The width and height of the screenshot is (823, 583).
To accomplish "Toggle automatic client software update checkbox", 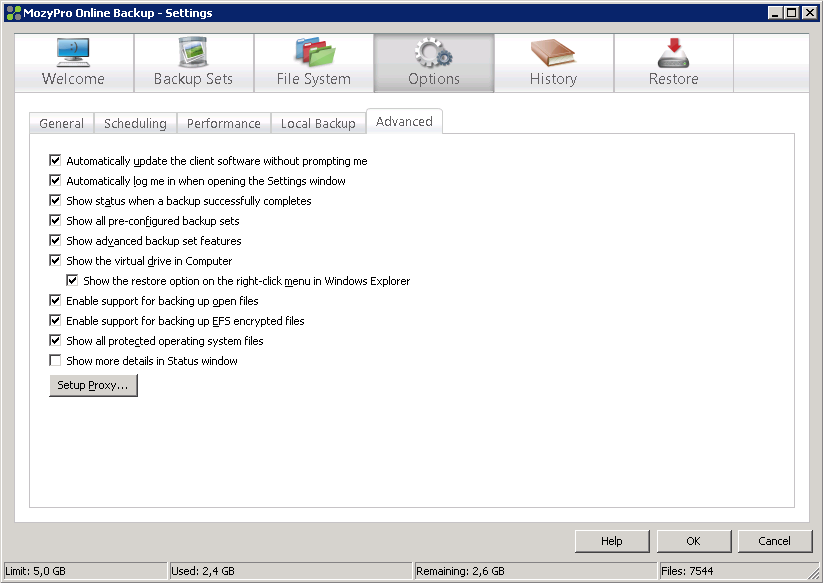I will pyautogui.click(x=55, y=161).
